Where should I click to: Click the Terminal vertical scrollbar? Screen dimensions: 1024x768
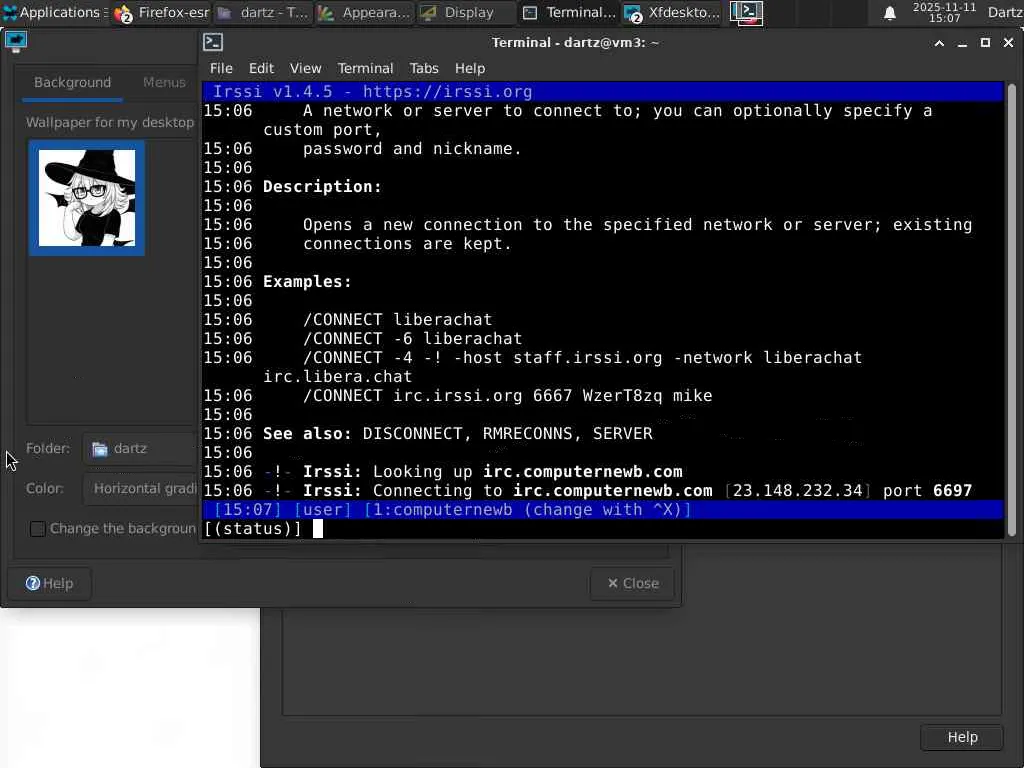[1012, 310]
